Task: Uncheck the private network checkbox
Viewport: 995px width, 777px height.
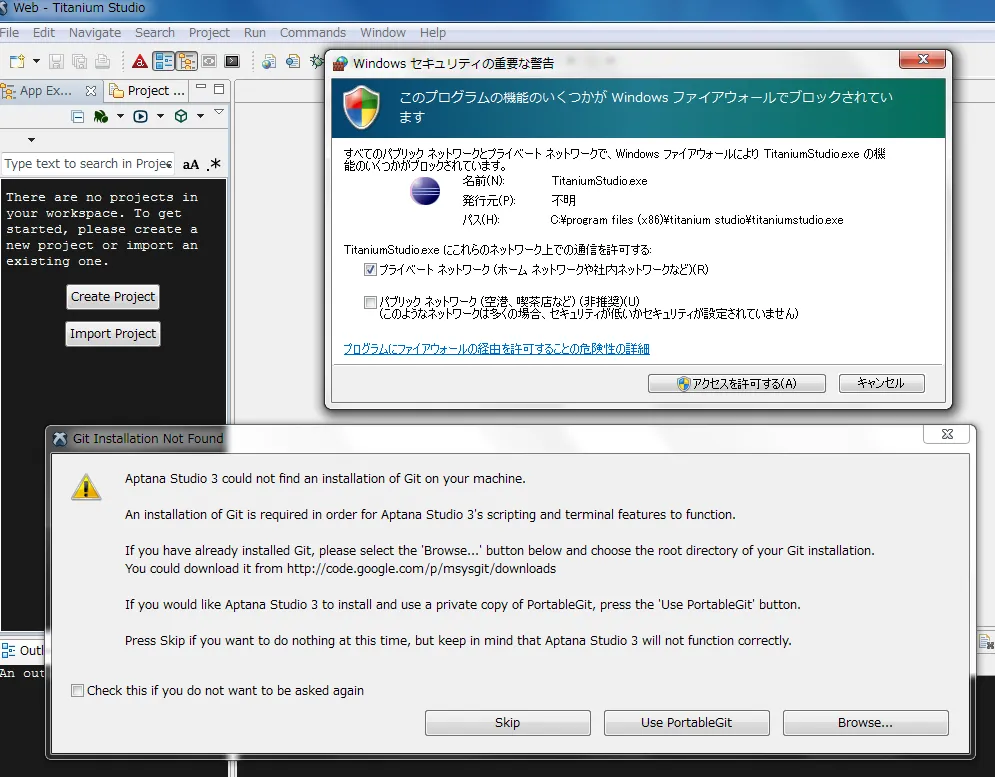Action: click(370, 269)
